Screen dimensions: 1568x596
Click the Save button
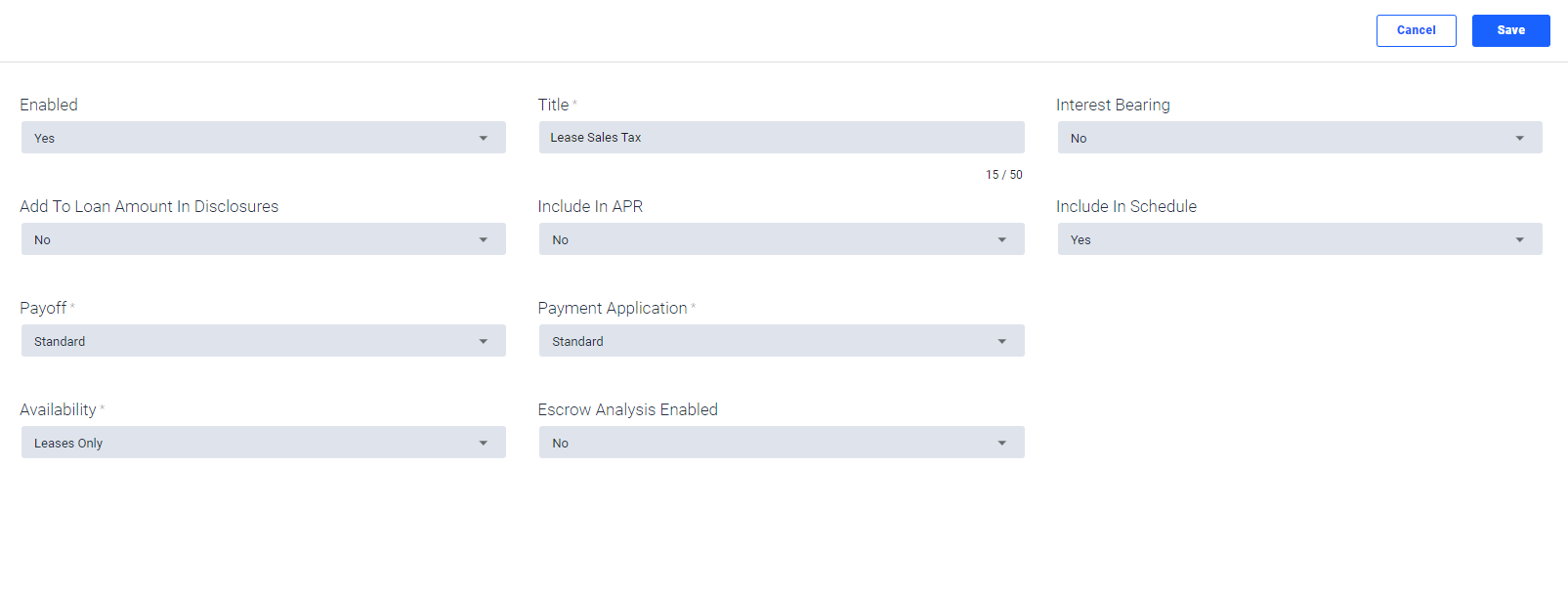(1510, 30)
